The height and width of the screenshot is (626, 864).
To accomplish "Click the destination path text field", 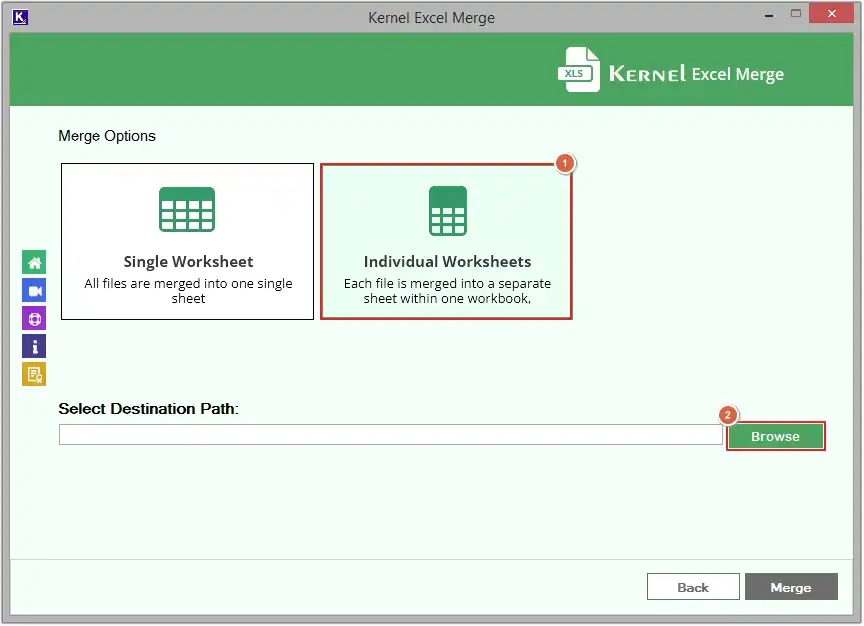I will pyautogui.click(x=385, y=434).
